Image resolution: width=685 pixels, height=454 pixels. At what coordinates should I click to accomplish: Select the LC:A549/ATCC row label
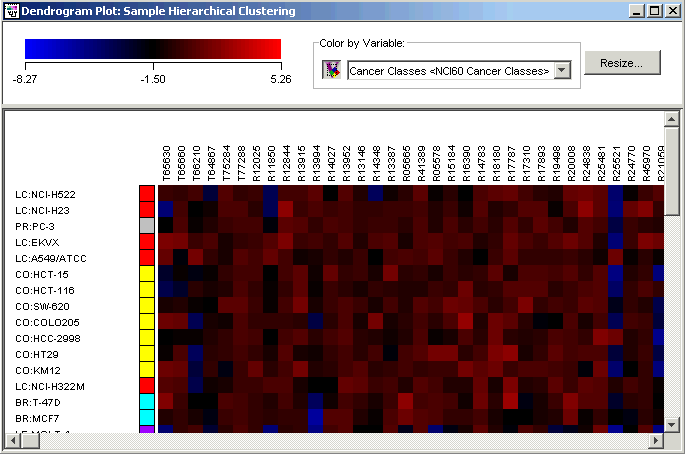tap(51, 259)
